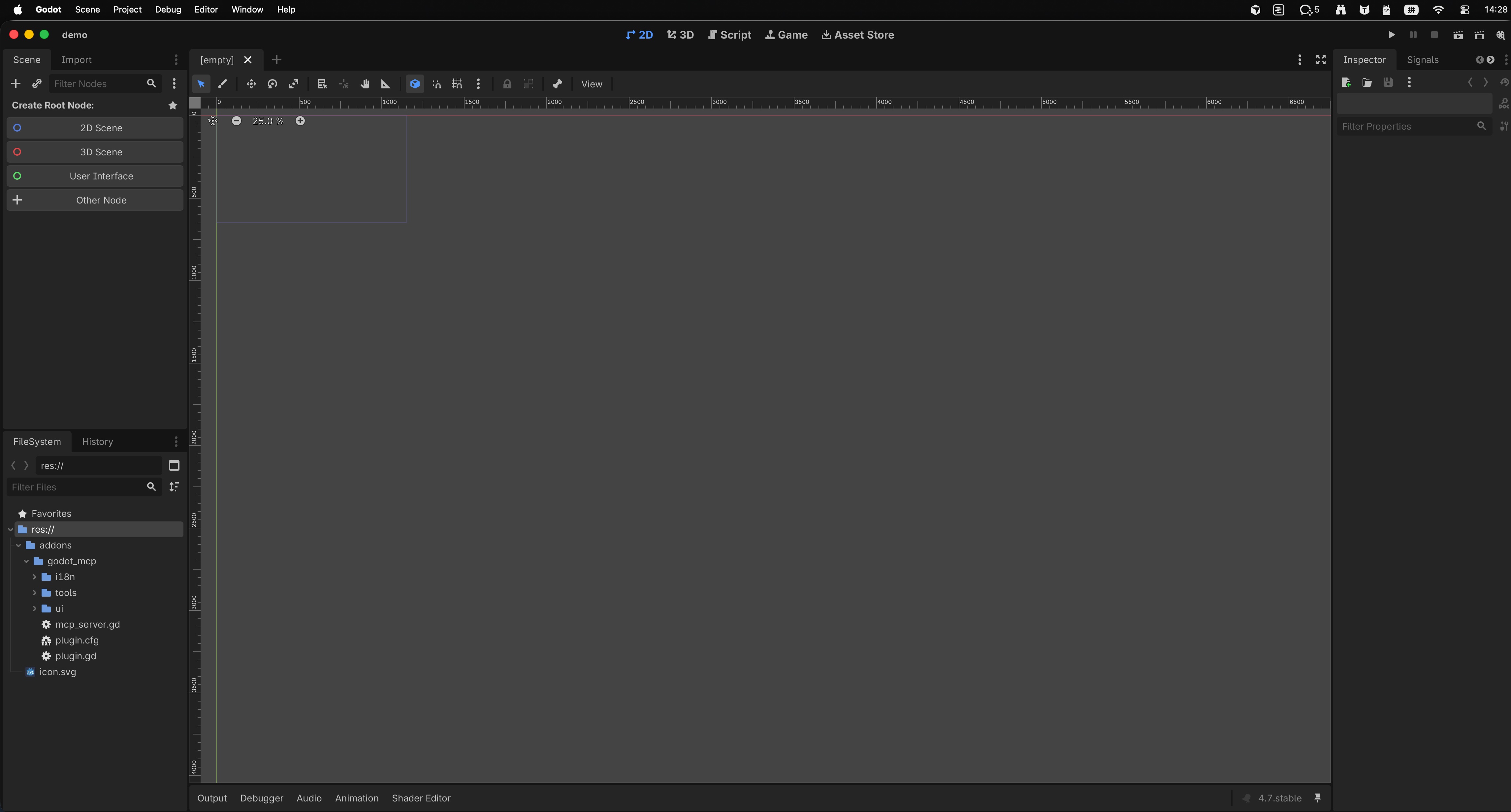Screen dimensions: 1511x812
Task: Create a 3D Scene root node
Action: pyautogui.click(x=95, y=152)
